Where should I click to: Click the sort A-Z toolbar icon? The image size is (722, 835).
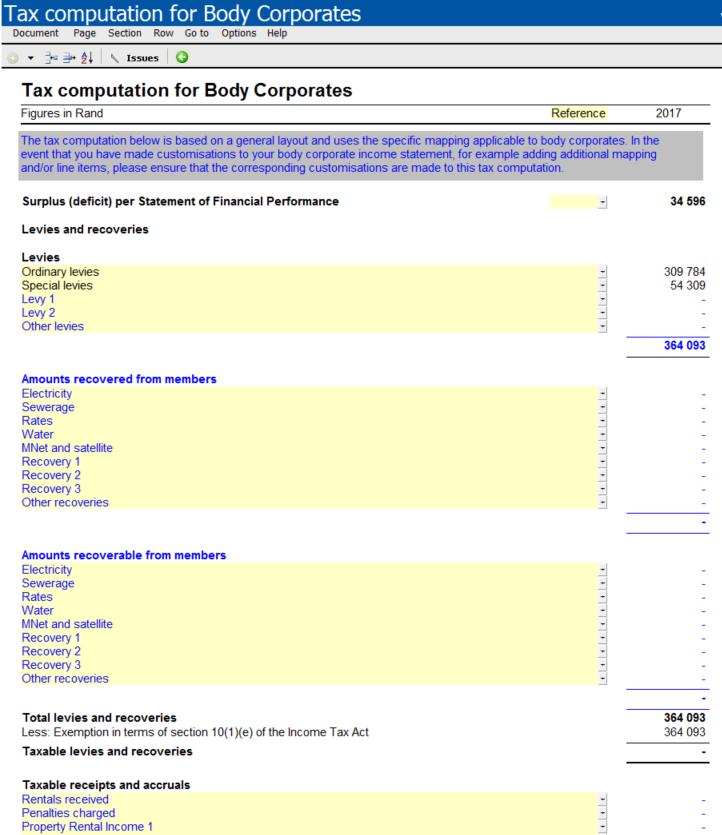[86, 58]
